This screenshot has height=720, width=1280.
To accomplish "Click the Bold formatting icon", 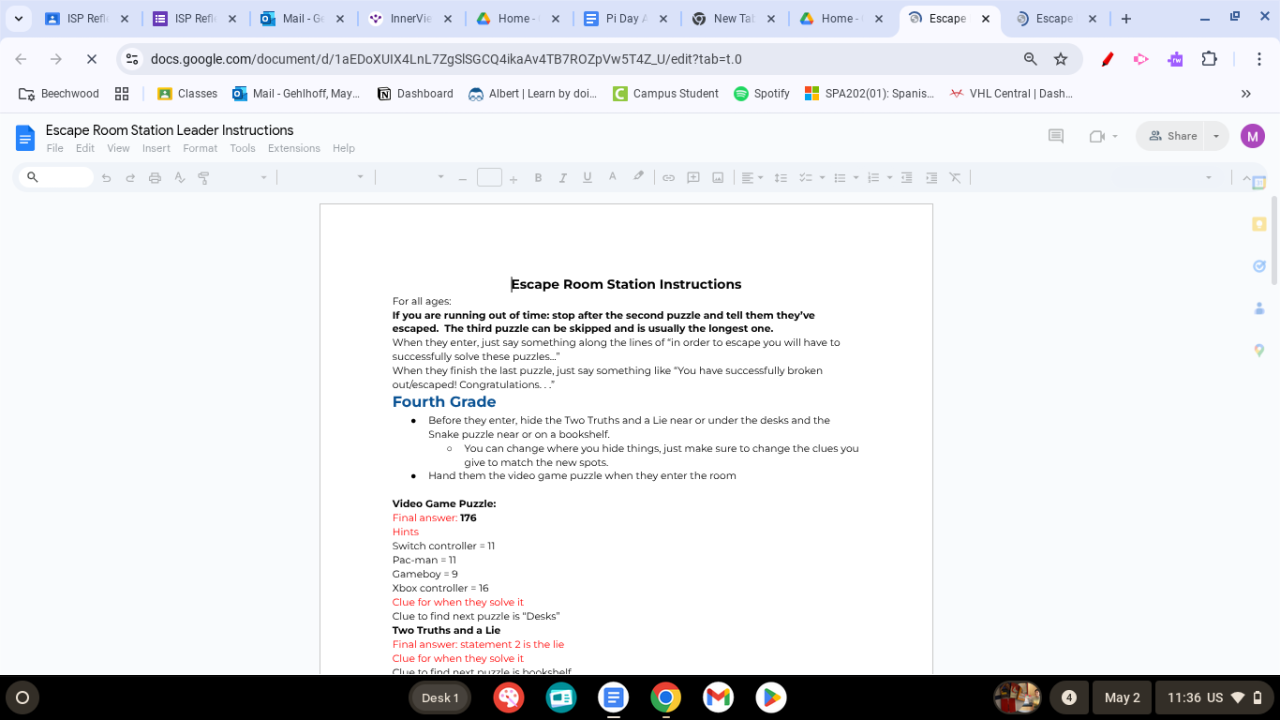I will point(538,178).
